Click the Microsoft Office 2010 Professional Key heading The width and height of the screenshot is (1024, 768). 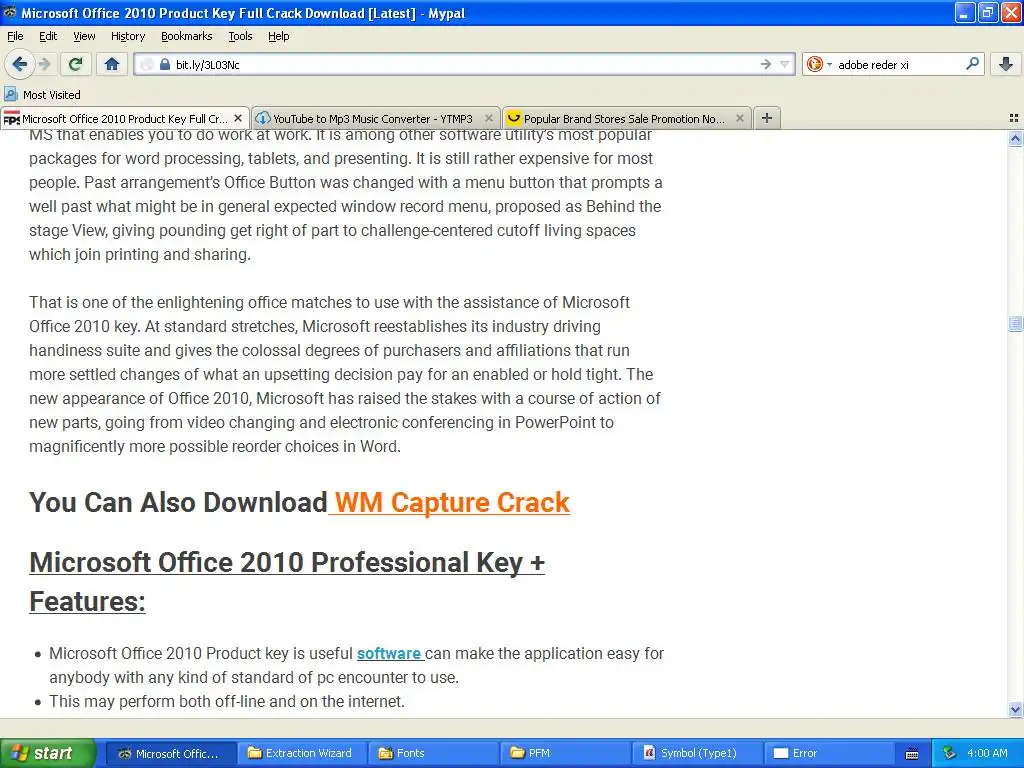pos(287,581)
